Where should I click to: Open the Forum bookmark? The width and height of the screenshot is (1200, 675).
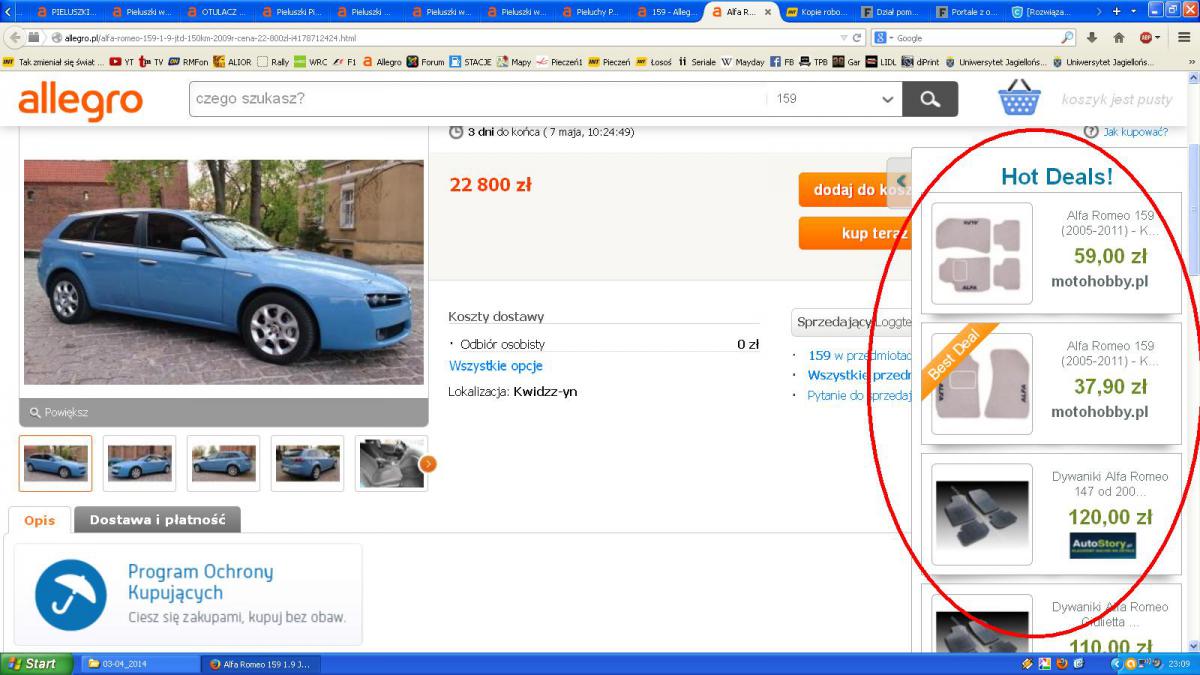(x=425, y=62)
